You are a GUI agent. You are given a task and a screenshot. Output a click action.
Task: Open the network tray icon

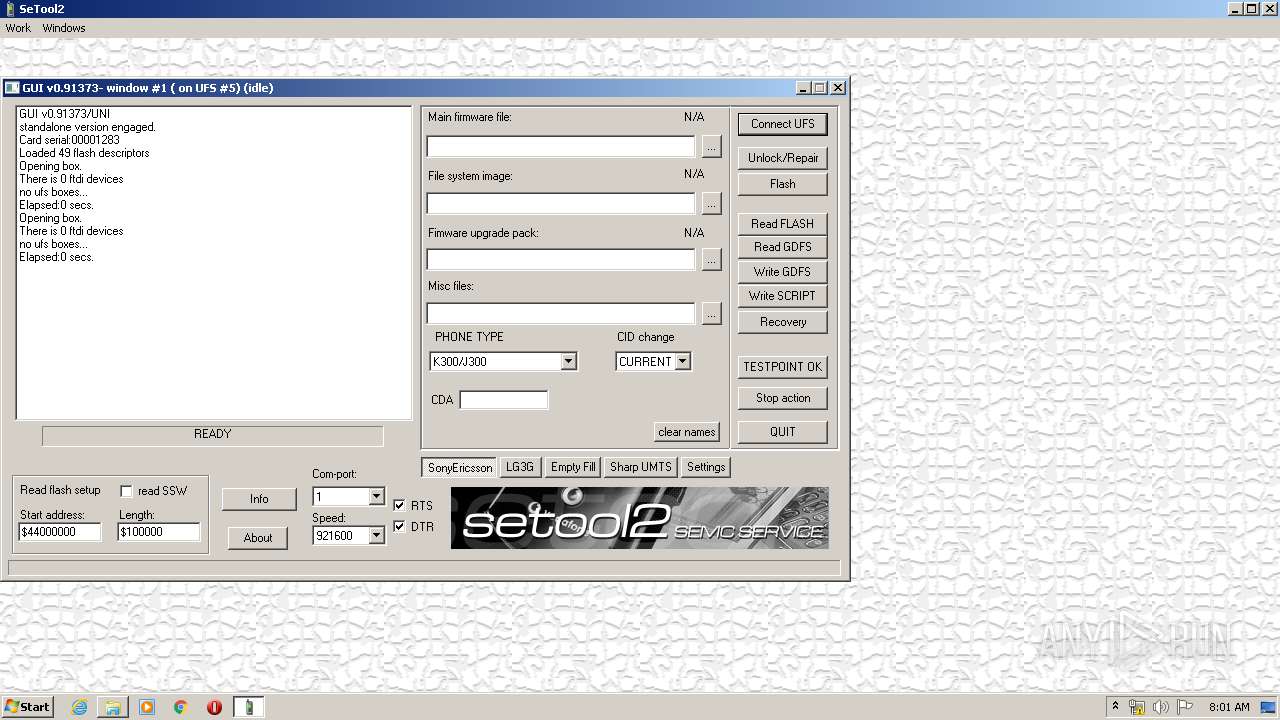(1137, 707)
